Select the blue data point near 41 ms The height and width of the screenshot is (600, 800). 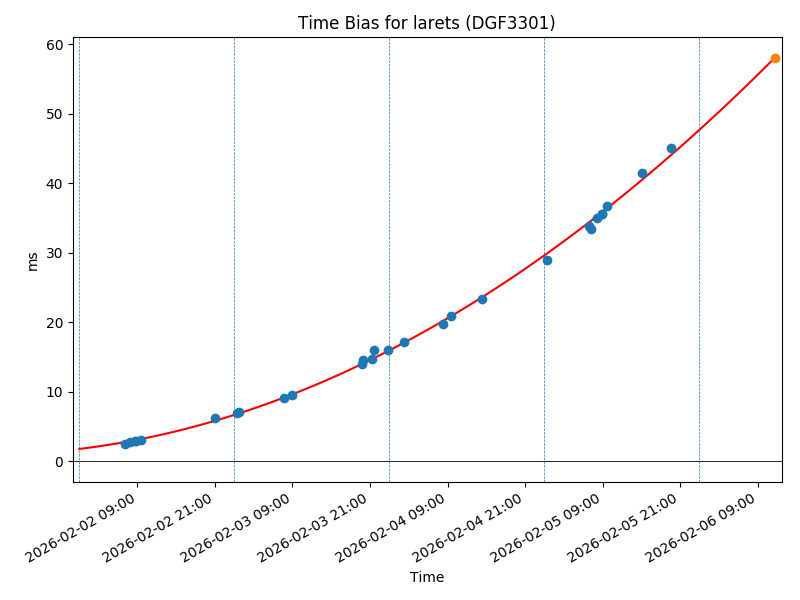point(642,173)
